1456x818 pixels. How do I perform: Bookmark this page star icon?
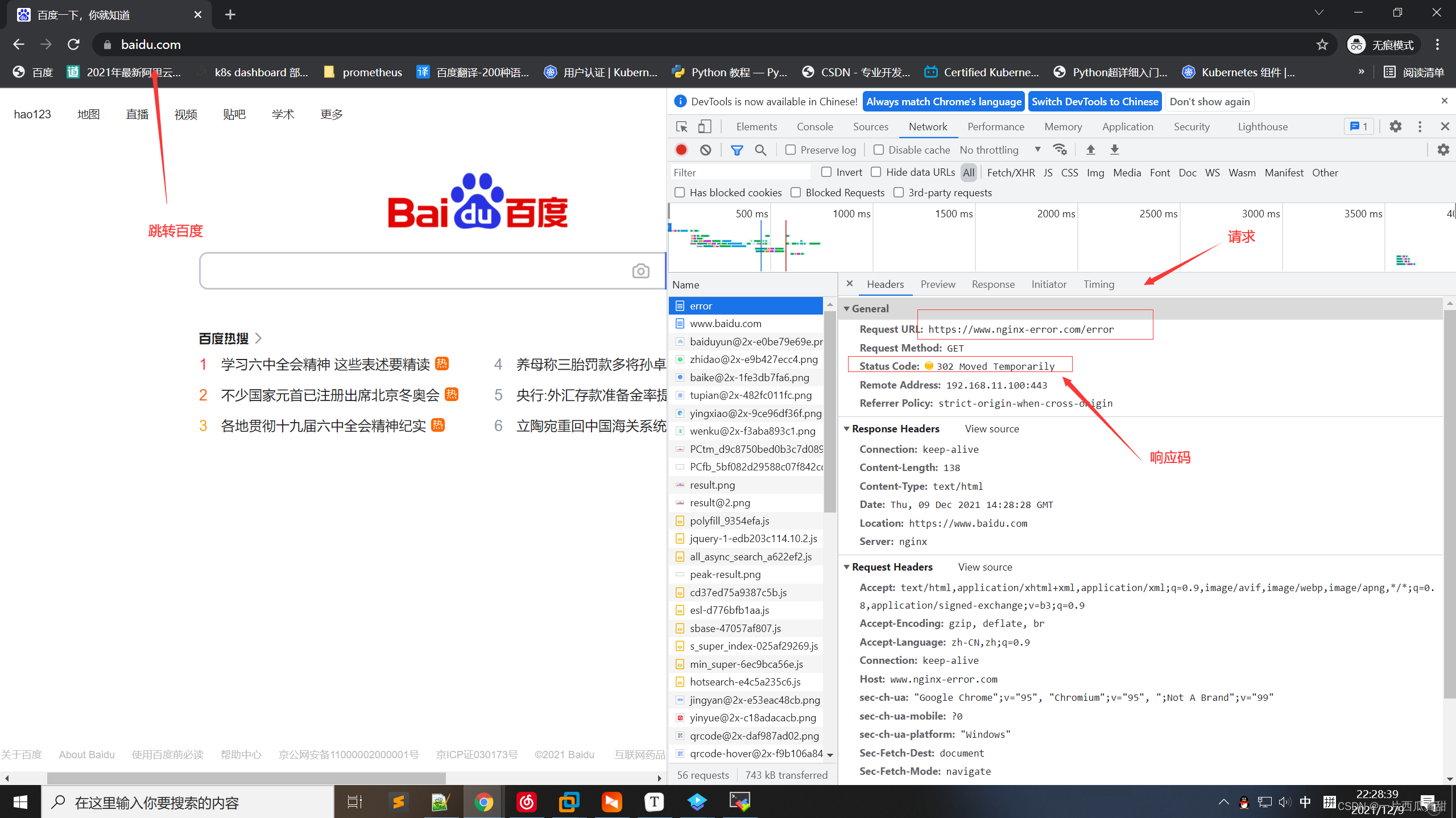click(x=1322, y=44)
